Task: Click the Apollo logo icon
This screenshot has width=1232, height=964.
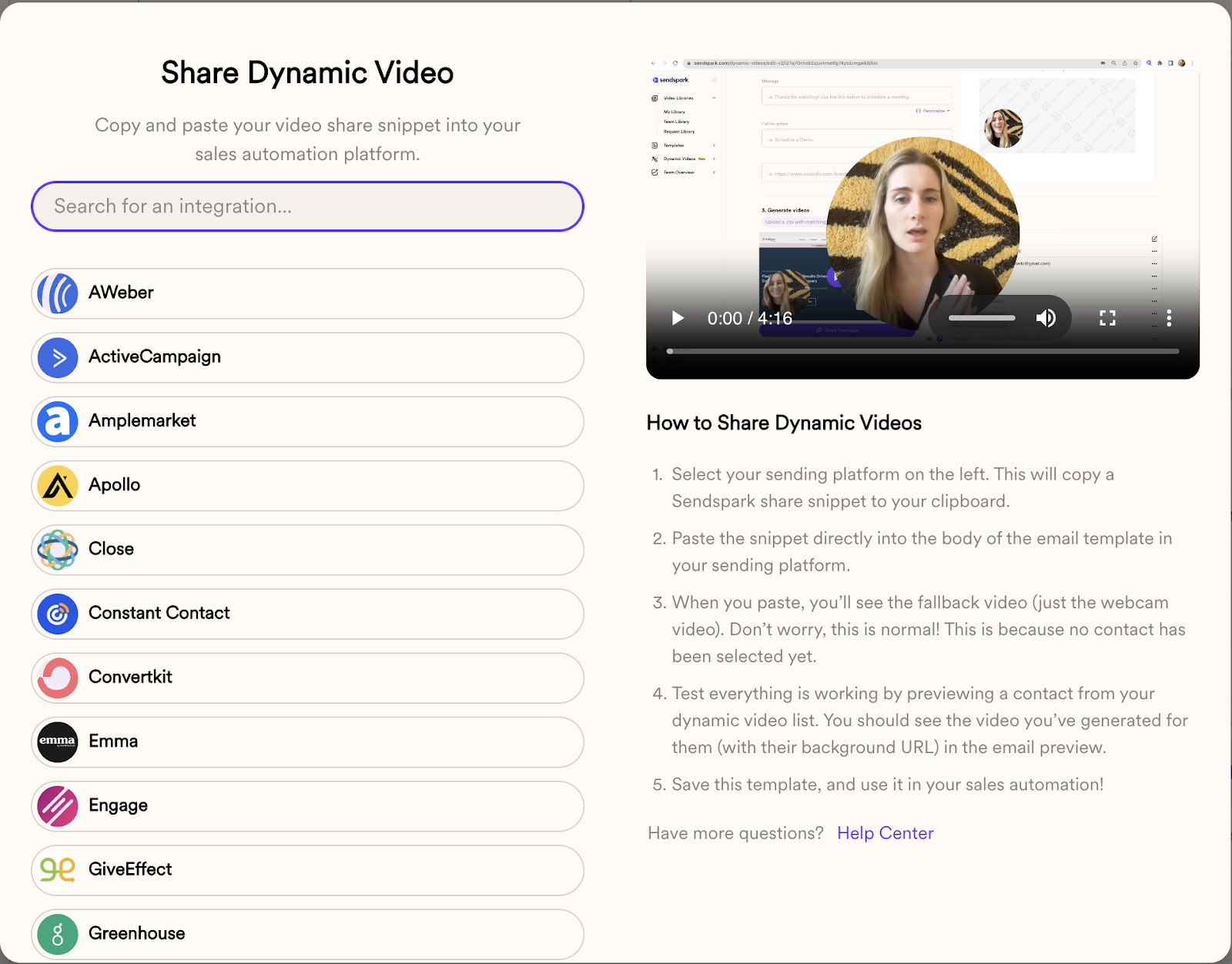Action: [x=58, y=486]
